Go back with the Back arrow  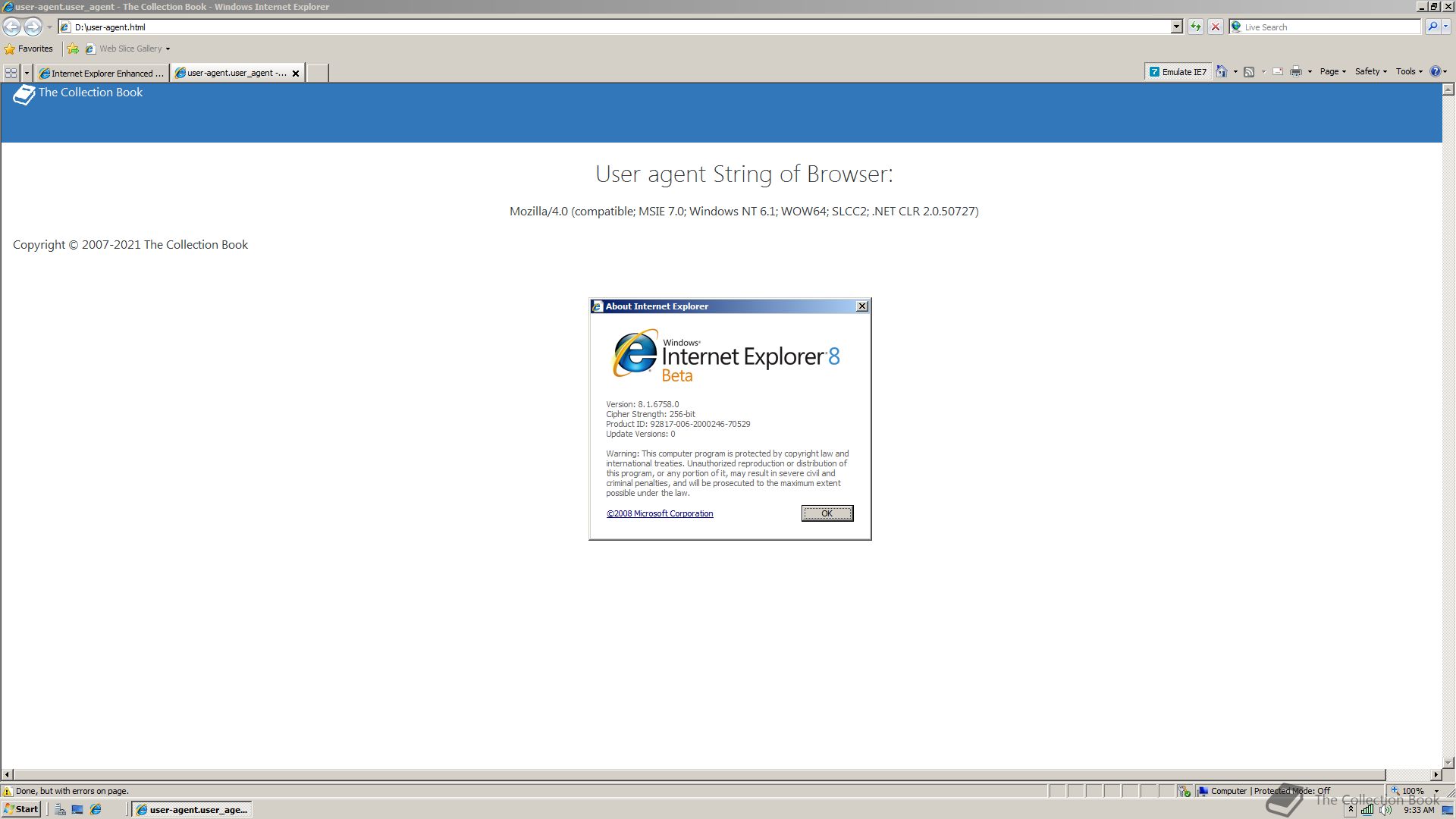click(11, 27)
